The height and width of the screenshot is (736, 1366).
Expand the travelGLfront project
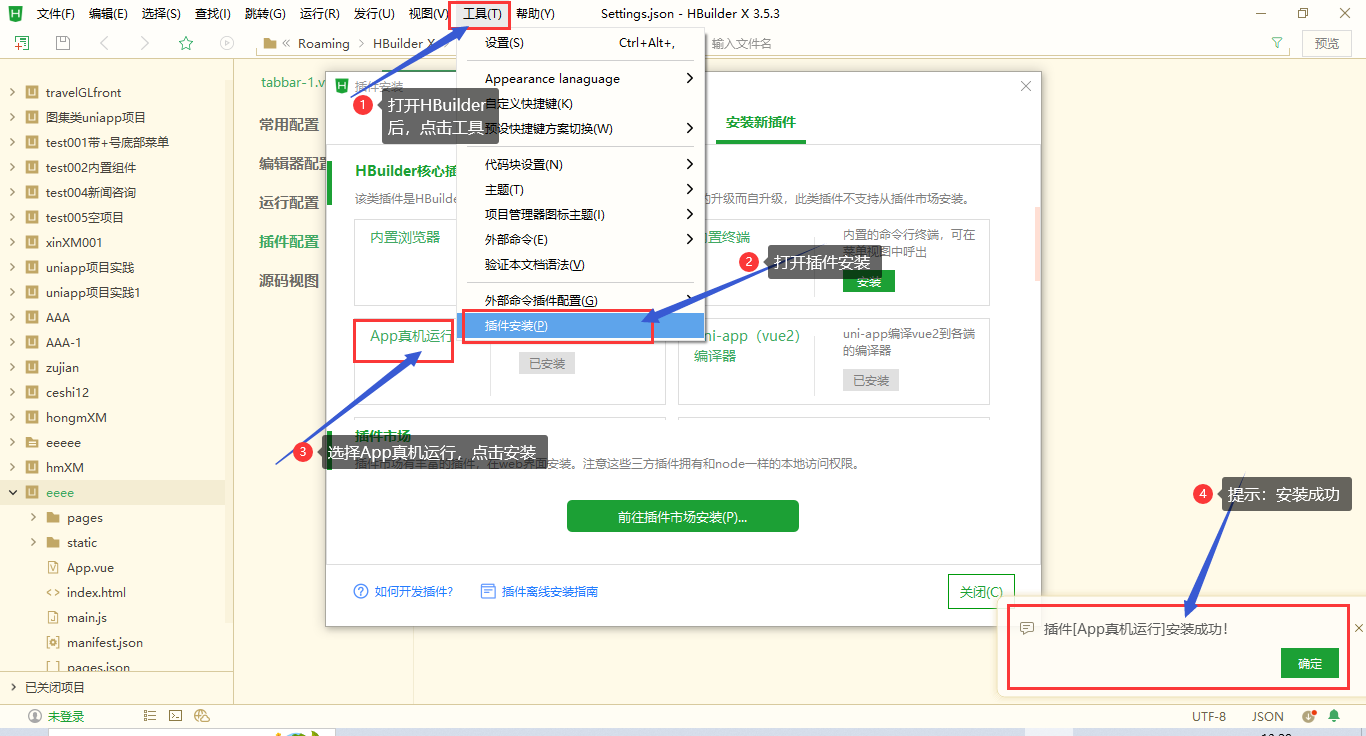[x=12, y=92]
